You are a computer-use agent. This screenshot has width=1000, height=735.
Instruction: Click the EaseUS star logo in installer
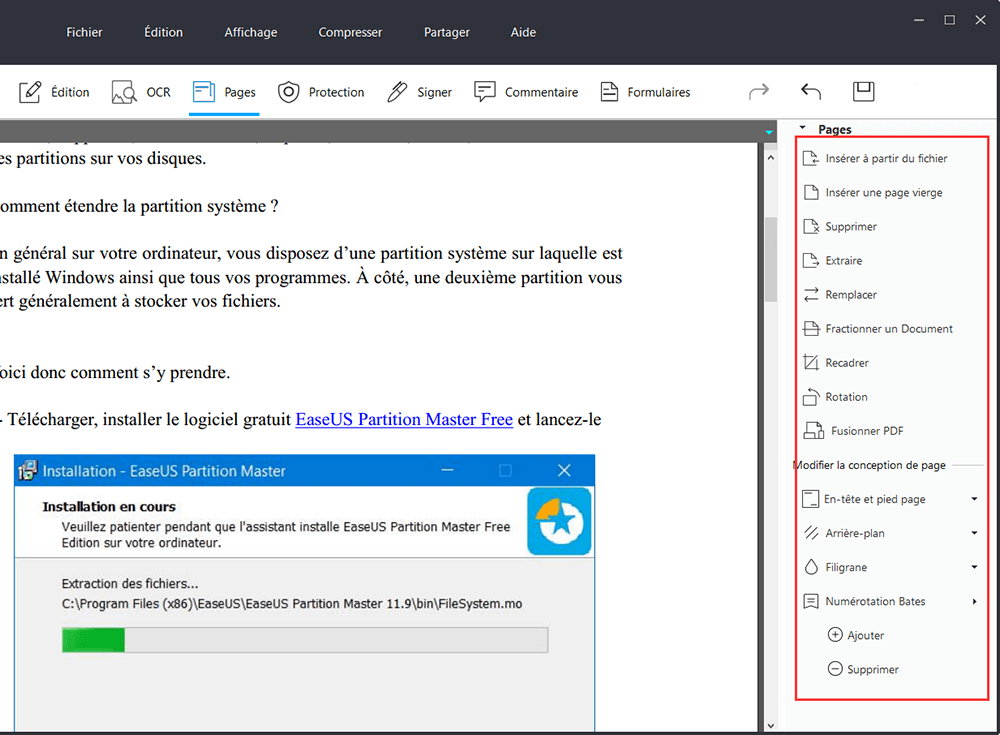coord(559,521)
